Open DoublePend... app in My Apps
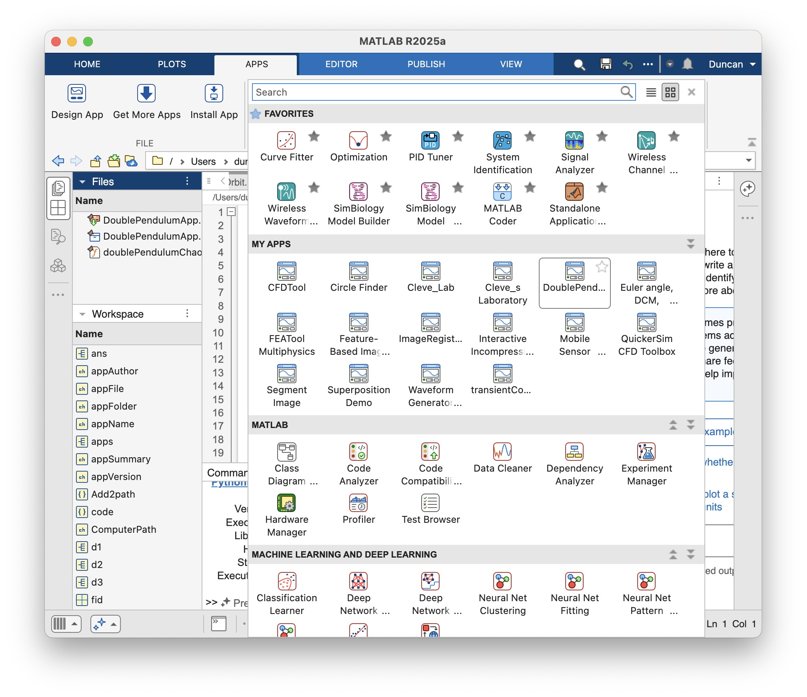The width and height of the screenshot is (807, 697). 574,282
